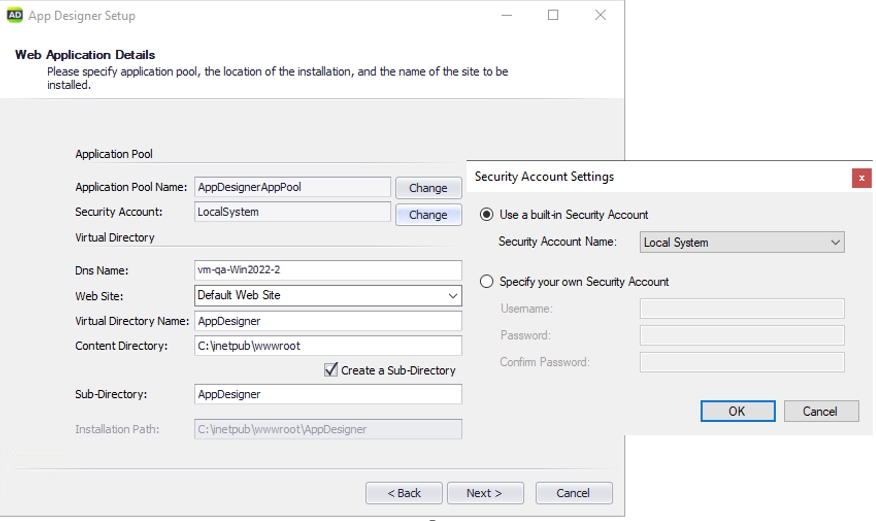The width and height of the screenshot is (876, 521).
Task: Proceed with the Next button
Action: point(485,493)
